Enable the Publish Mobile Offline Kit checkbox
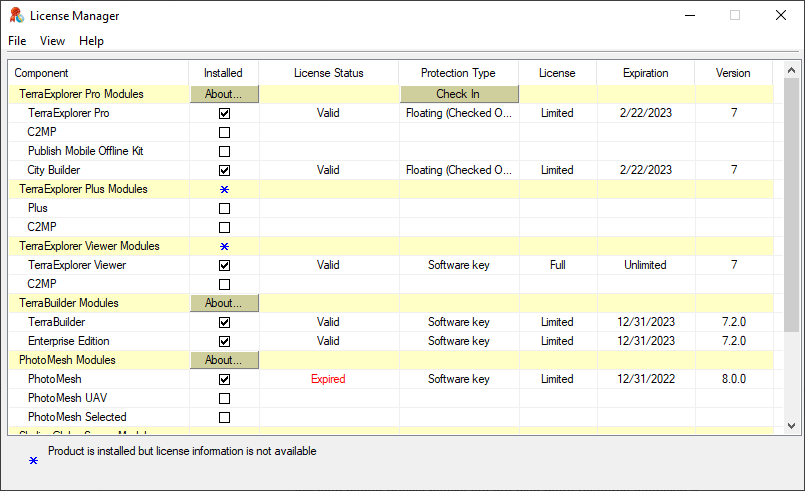The image size is (805, 491). click(x=224, y=151)
